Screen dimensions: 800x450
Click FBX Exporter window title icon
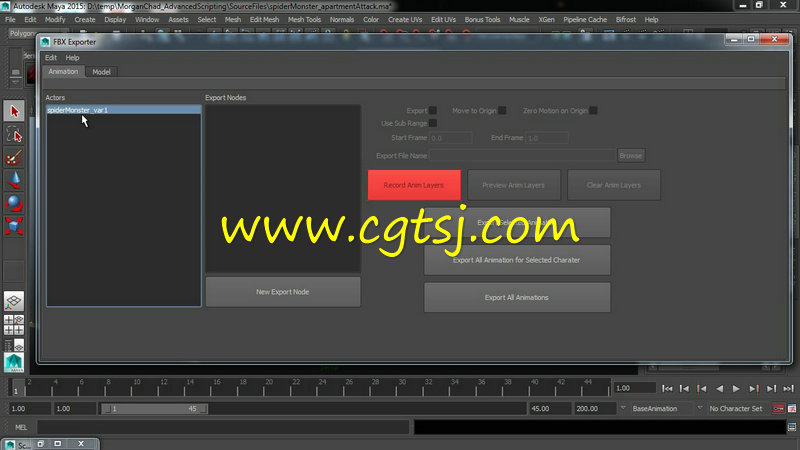pyautogui.click(x=45, y=42)
